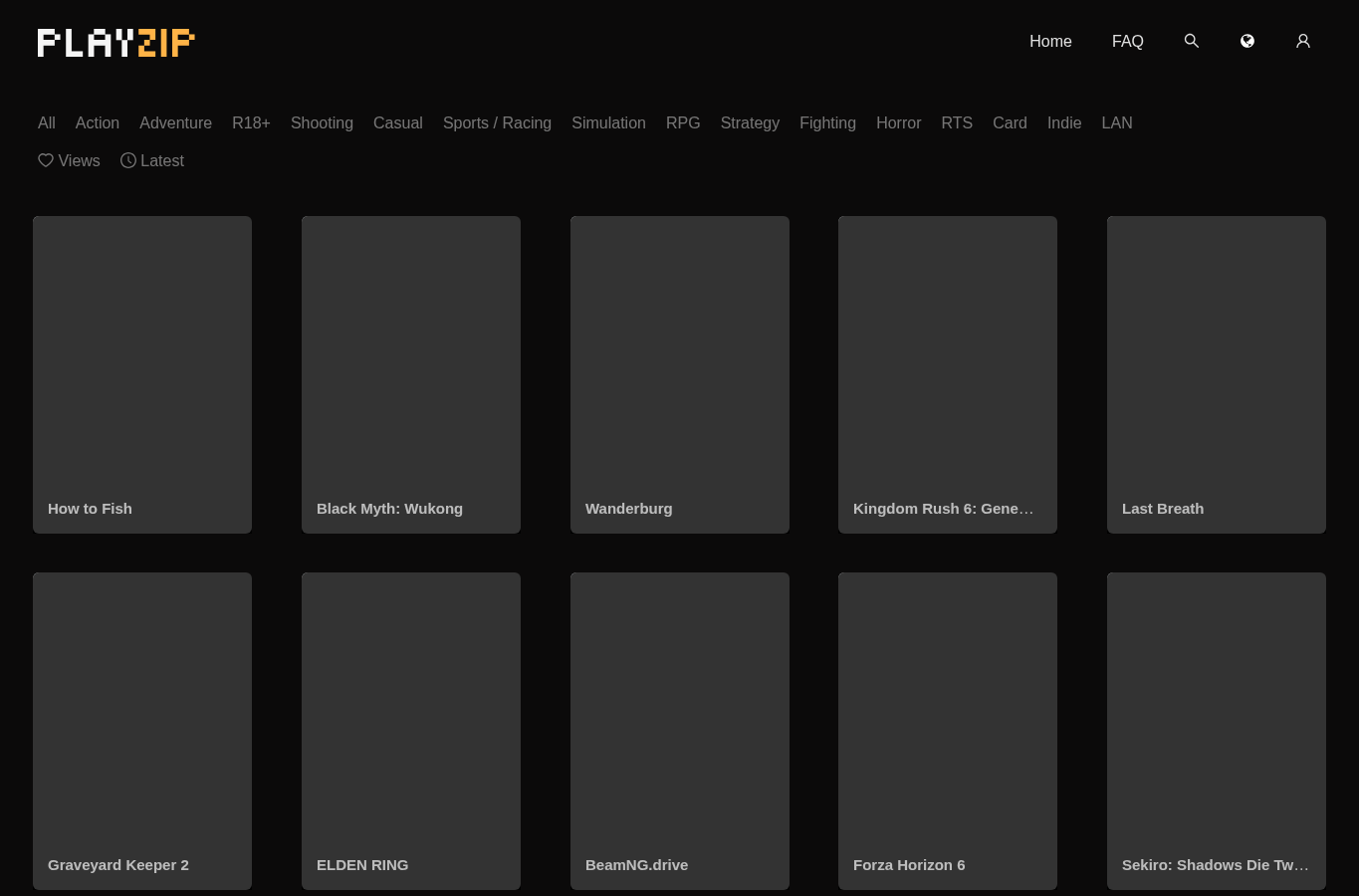Filter by RPG category
Viewport: 1359px width, 896px height.
tap(683, 122)
